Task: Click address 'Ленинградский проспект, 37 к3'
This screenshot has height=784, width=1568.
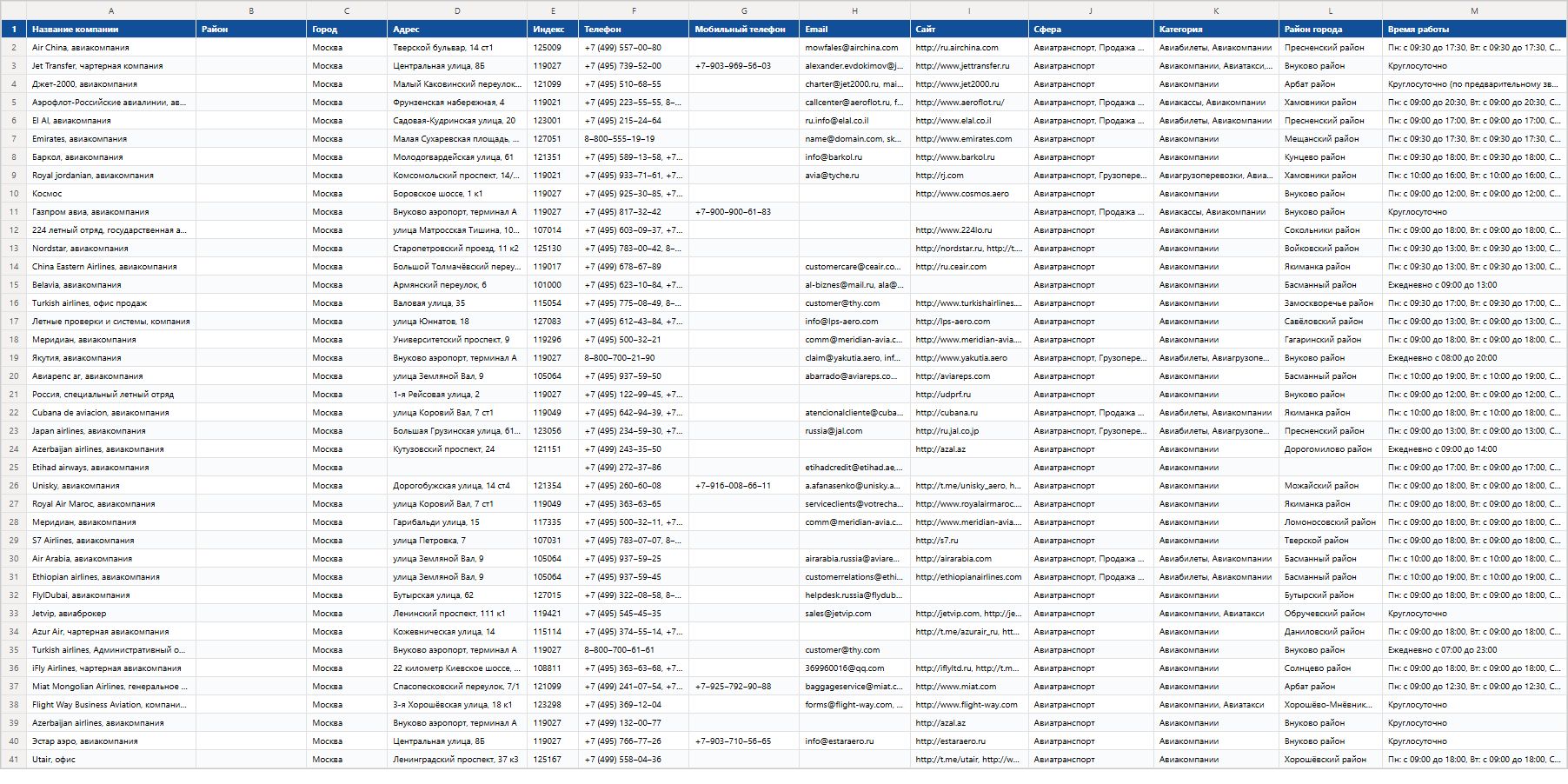Action: click(457, 760)
